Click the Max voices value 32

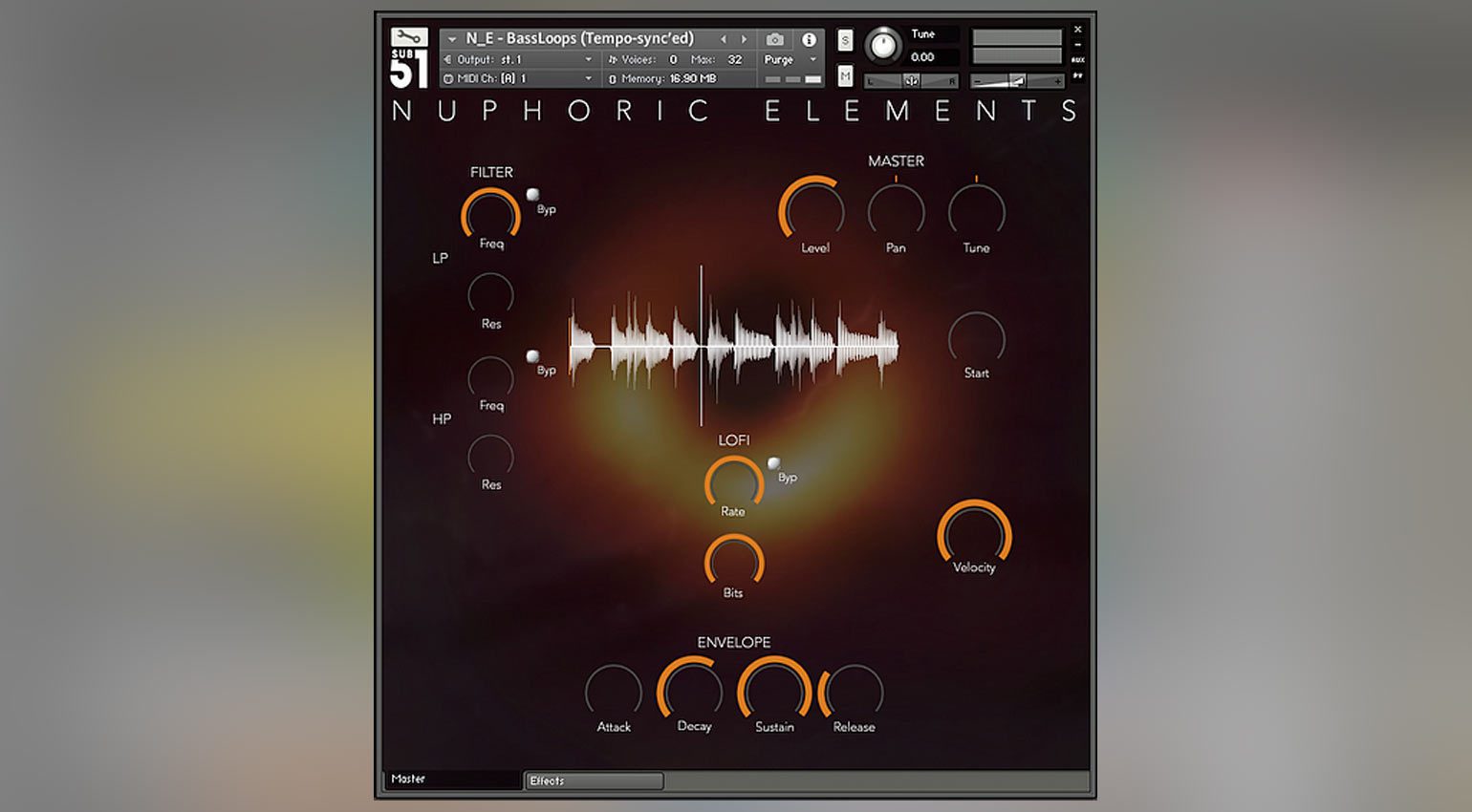point(735,59)
